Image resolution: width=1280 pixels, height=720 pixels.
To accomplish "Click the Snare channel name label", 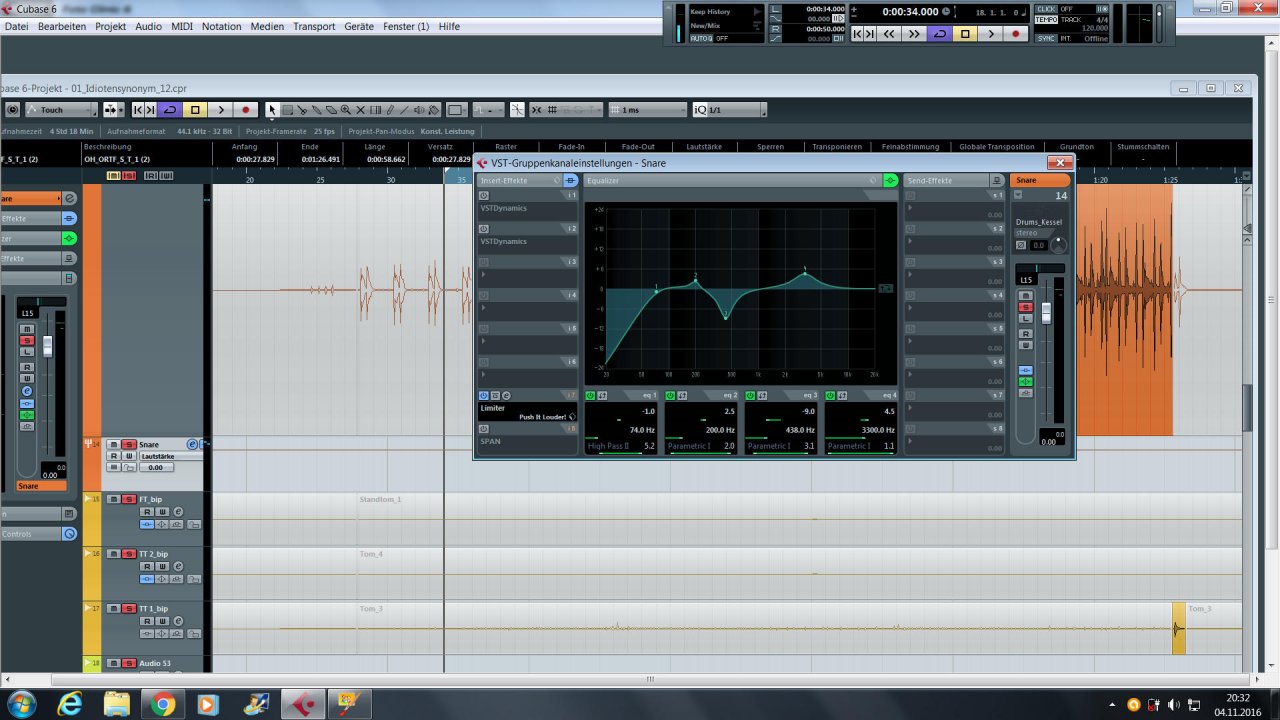I will click(x=1040, y=180).
